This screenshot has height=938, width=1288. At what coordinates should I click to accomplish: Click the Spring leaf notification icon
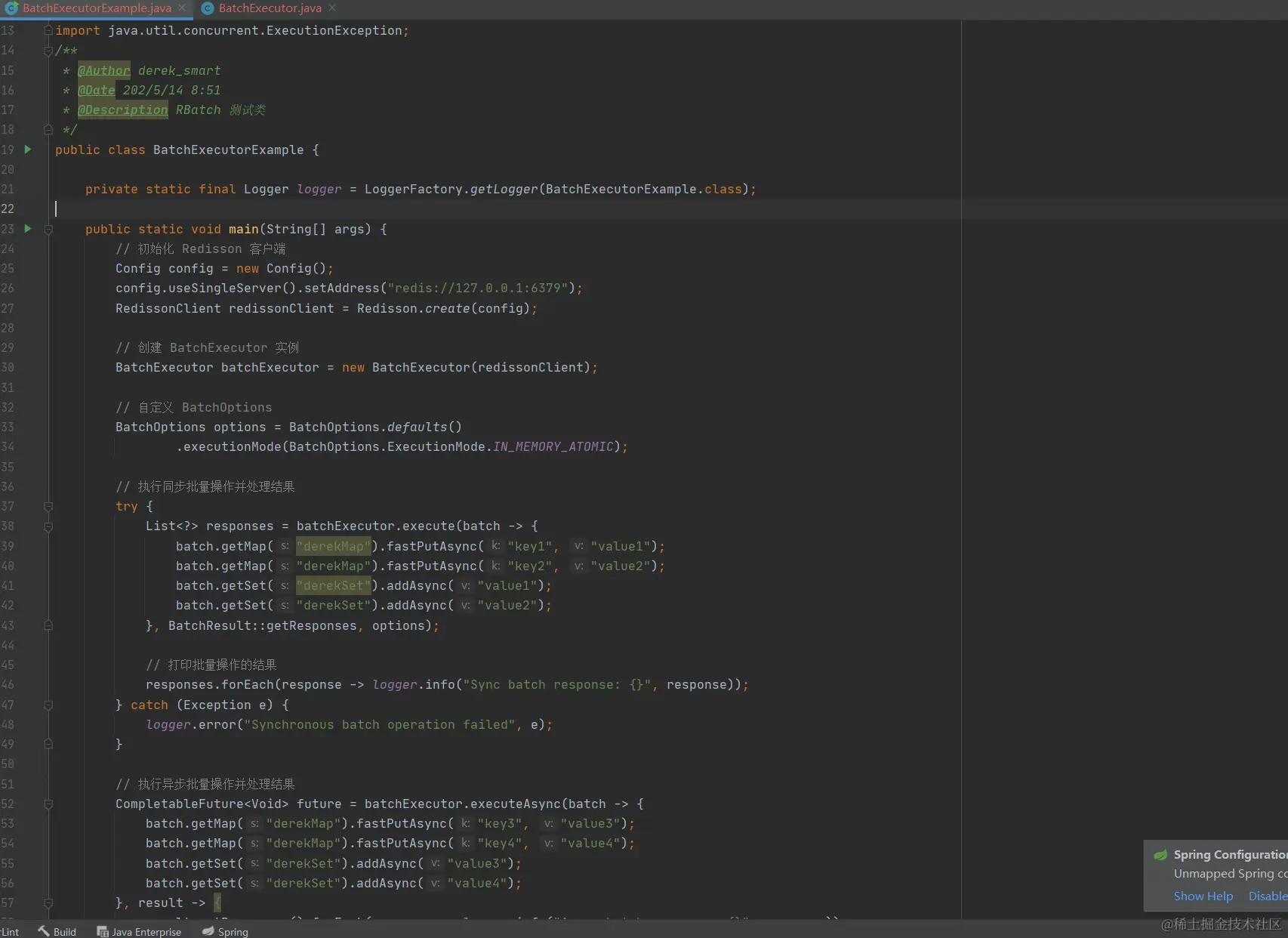coord(1160,855)
